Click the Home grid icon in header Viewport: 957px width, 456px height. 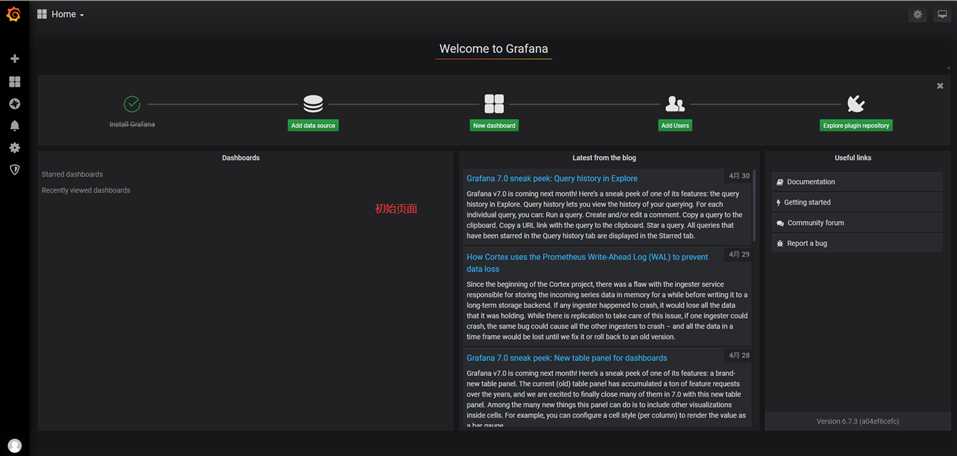click(x=42, y=14)
